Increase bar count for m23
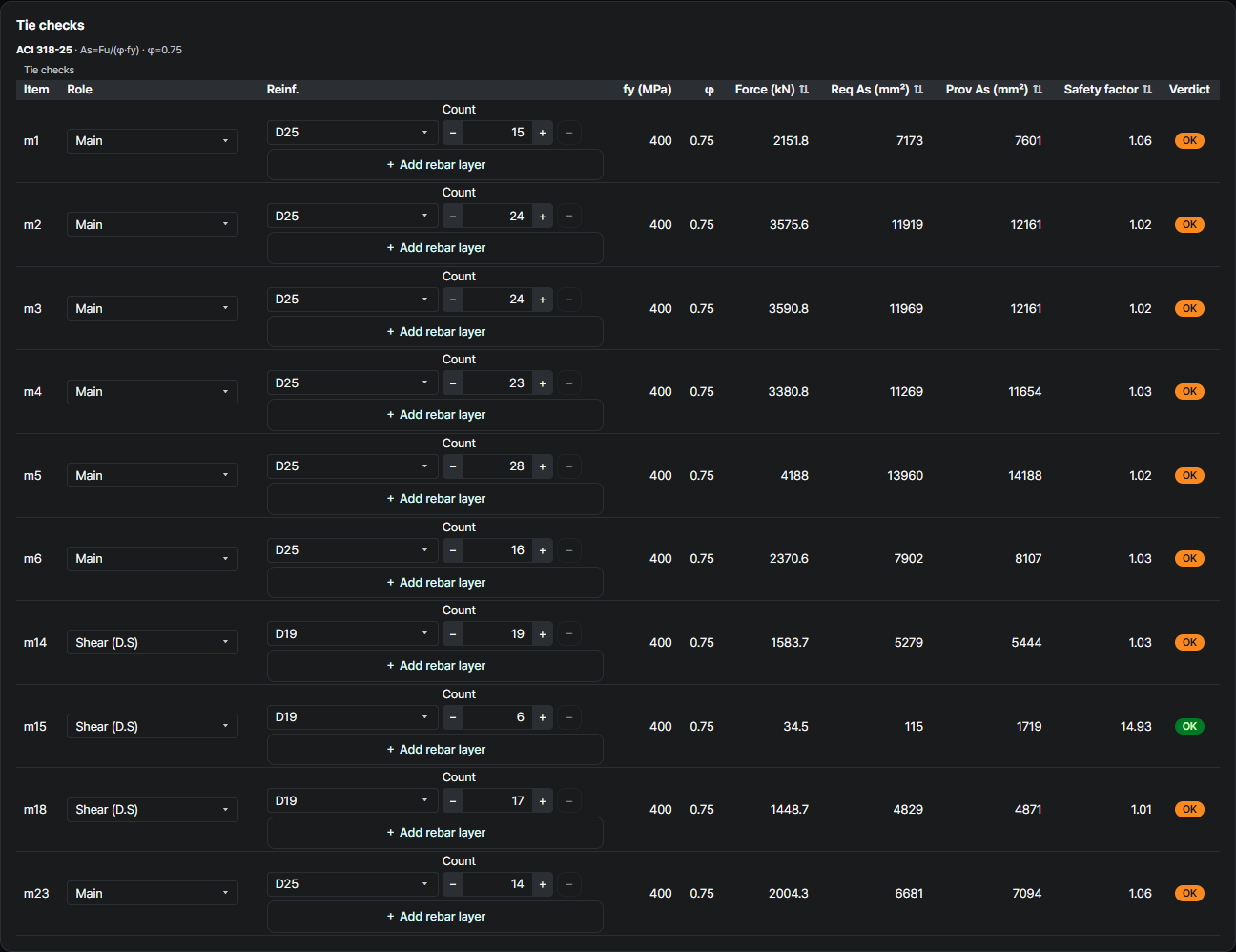Viewport: 1236px width, 952px height. 543,884
